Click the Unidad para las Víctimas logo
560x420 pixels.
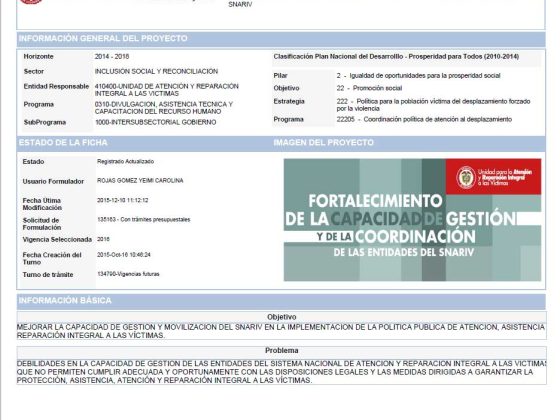[494, 177]
